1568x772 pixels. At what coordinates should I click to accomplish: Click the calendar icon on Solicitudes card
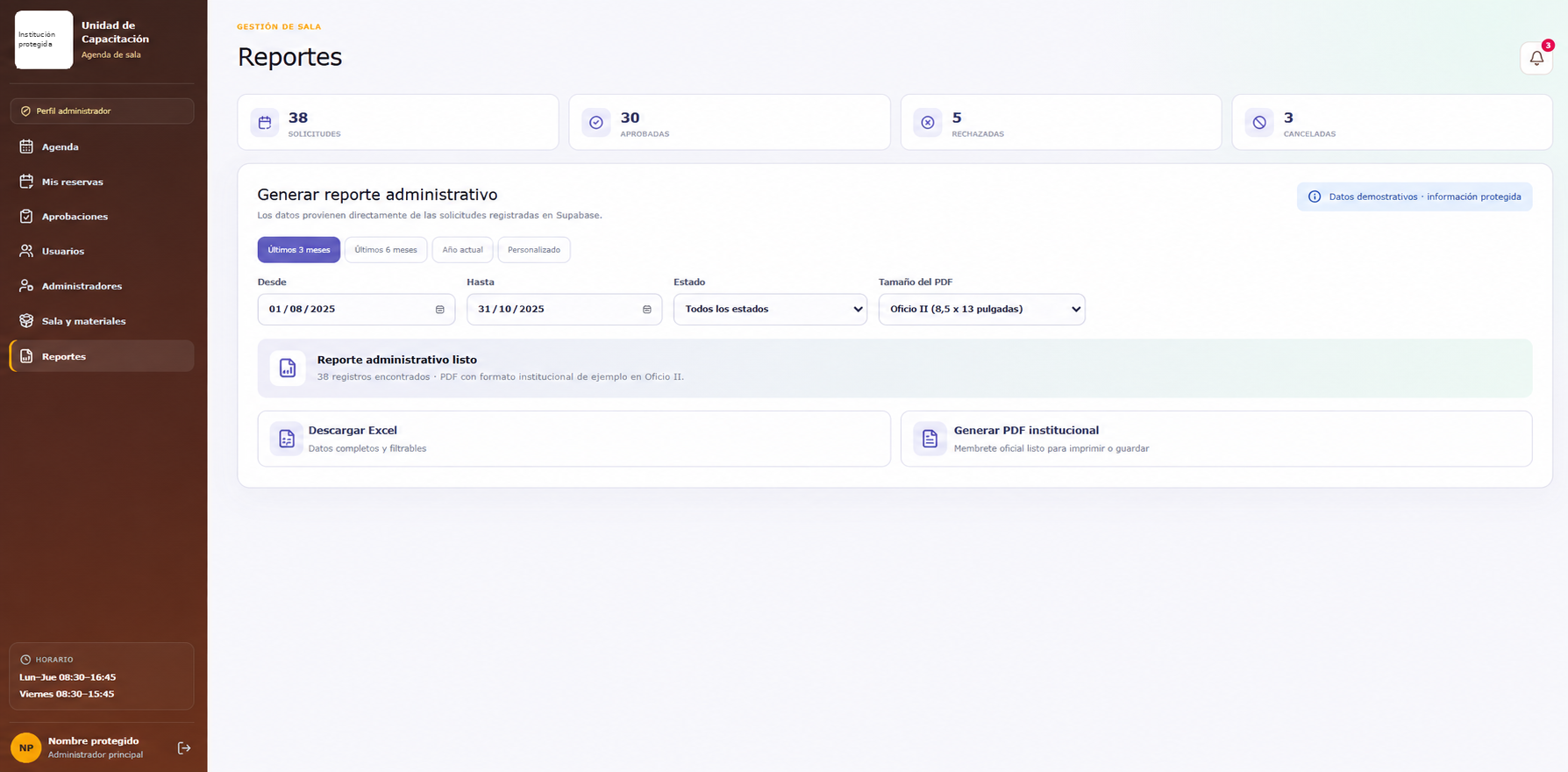[265, 123]
